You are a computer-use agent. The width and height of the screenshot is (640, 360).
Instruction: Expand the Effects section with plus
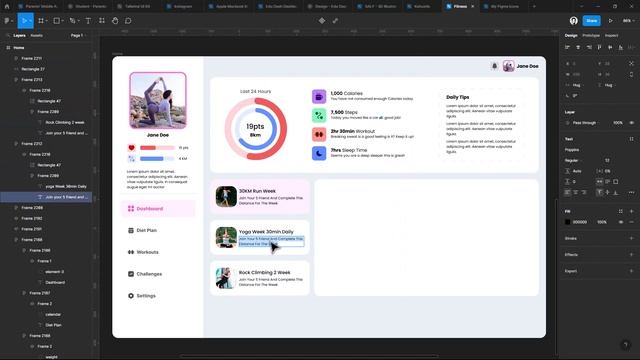tap(631, 255)
